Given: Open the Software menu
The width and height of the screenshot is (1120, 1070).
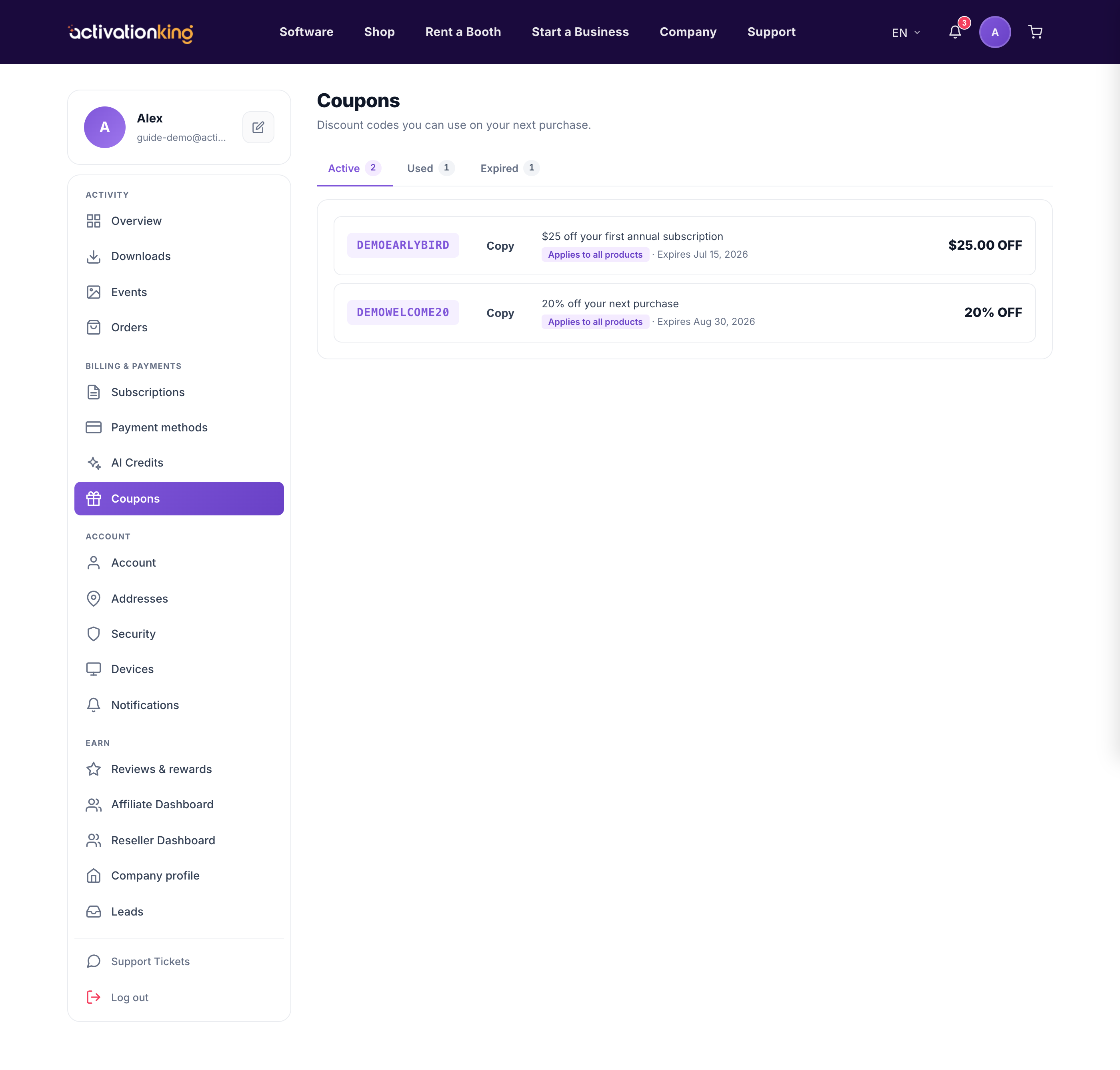Looking at the screenshot, I should pyautogui.click(x=306, y=32).
